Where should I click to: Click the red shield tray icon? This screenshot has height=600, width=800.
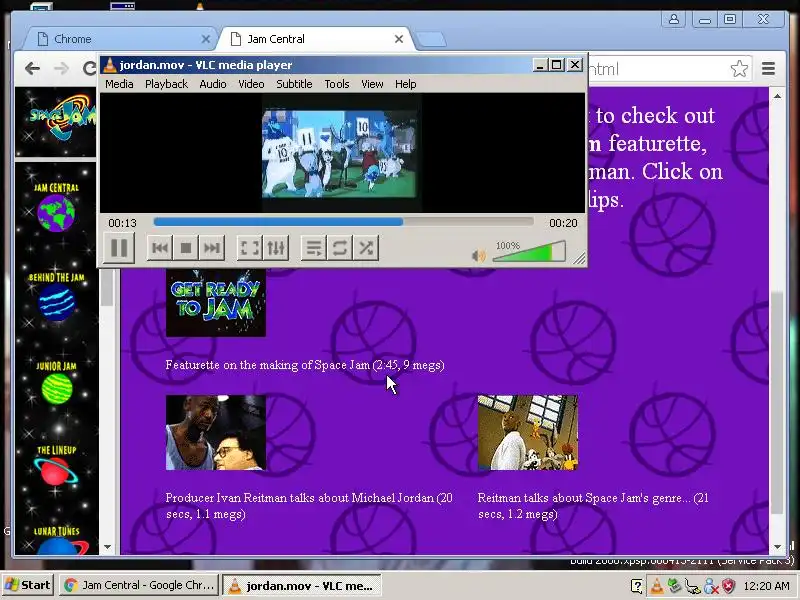[x=729, y=586]
